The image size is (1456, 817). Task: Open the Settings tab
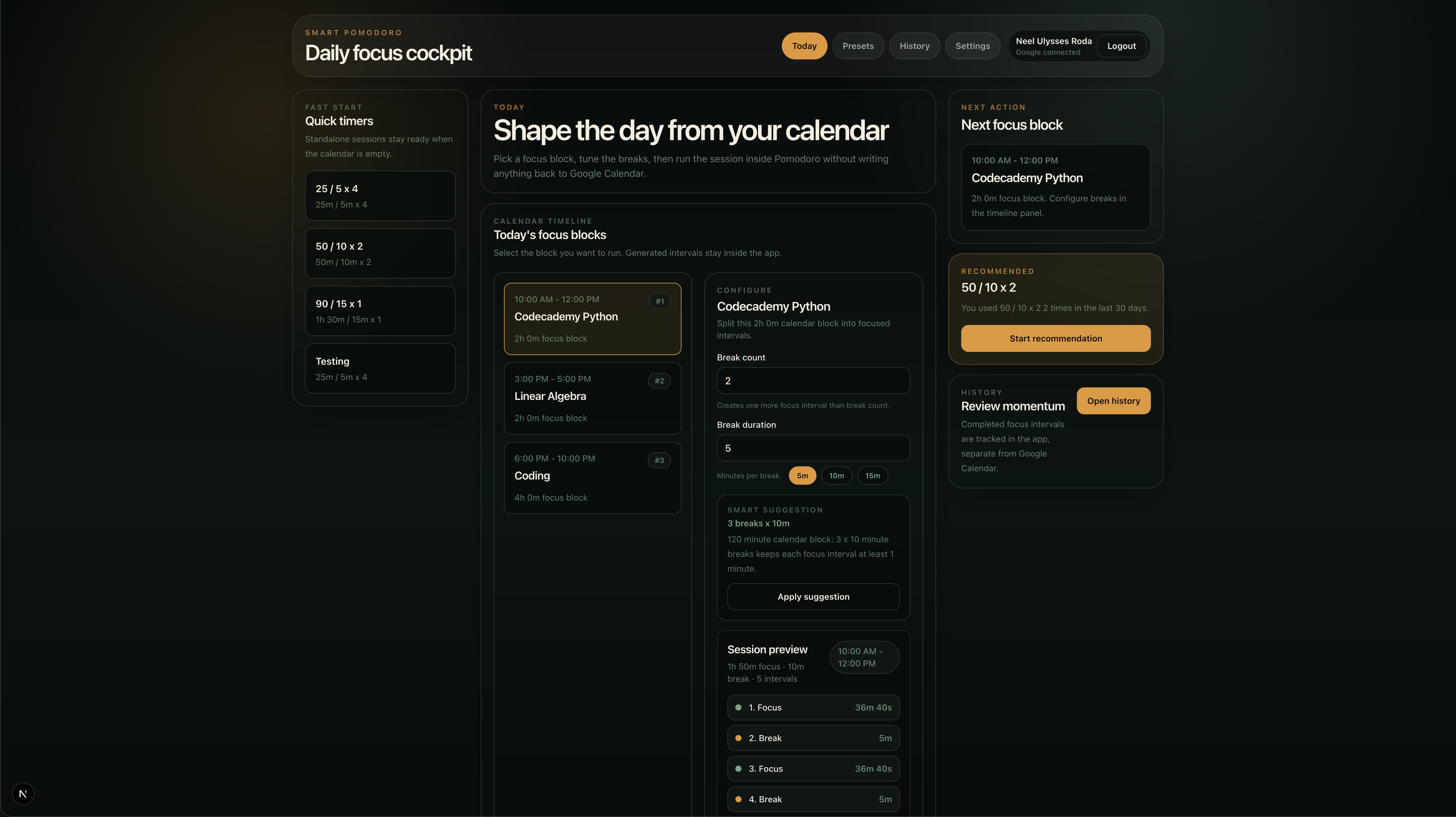coord(972,46)
